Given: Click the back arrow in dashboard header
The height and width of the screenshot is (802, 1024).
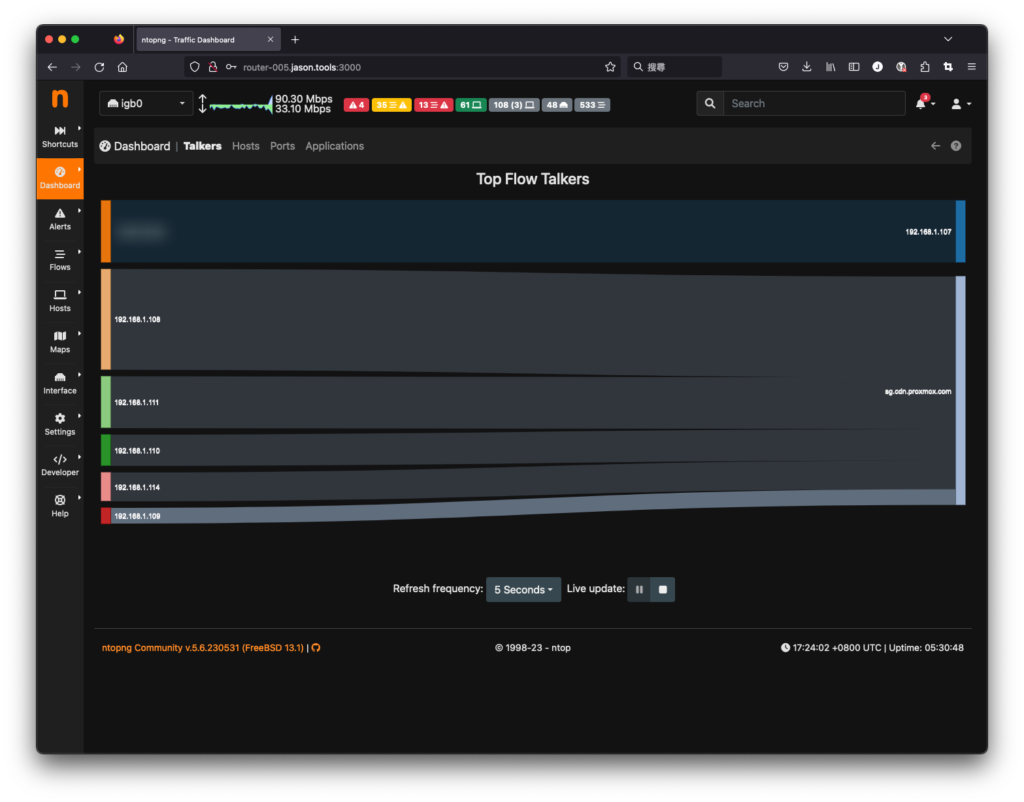Looking at the screenshot, I should (x=935, y=146).
